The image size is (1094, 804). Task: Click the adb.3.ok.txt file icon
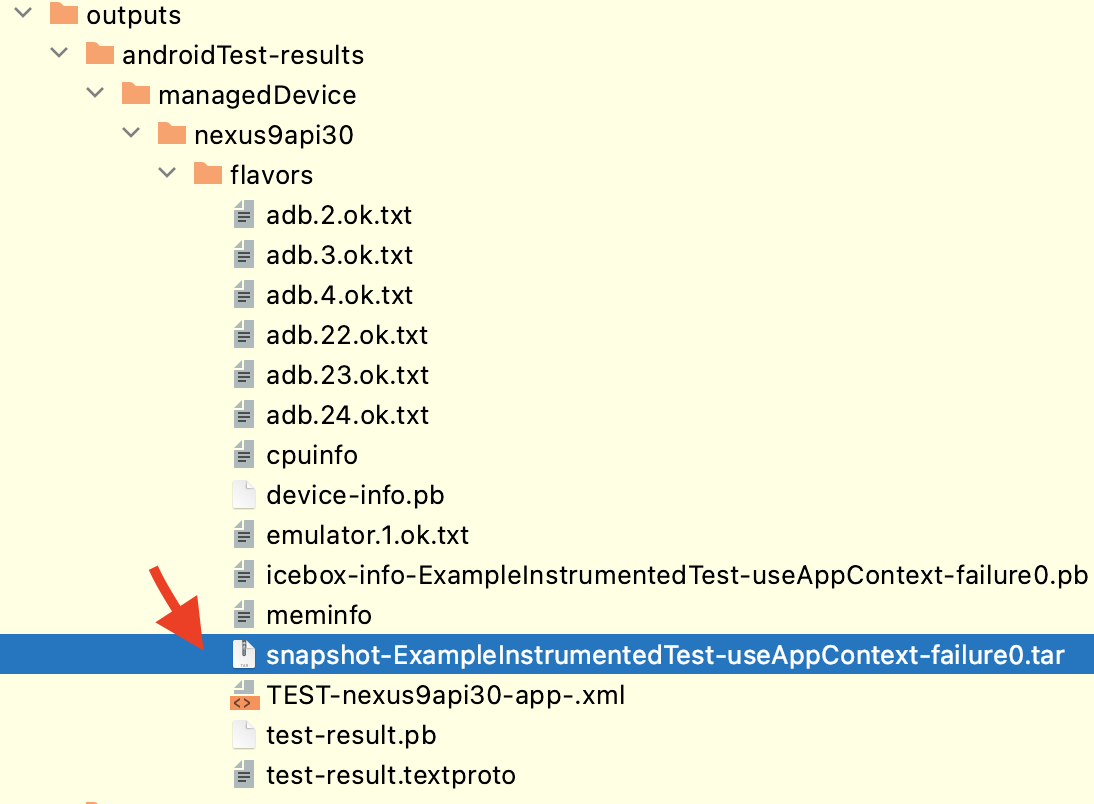click(x=243, y=254)
